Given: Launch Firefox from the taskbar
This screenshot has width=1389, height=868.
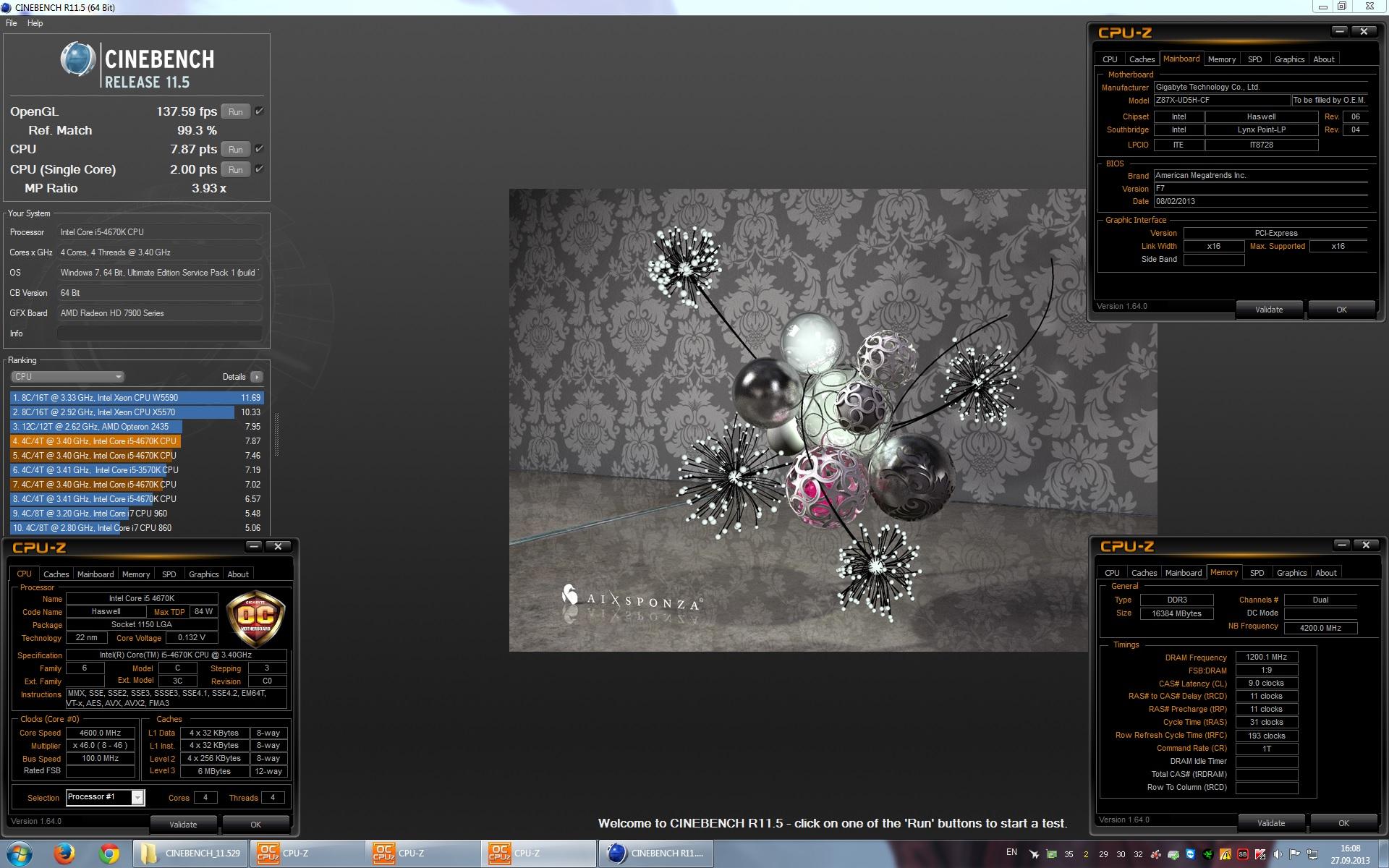Looking at the screenshot, I should [64, 854].
